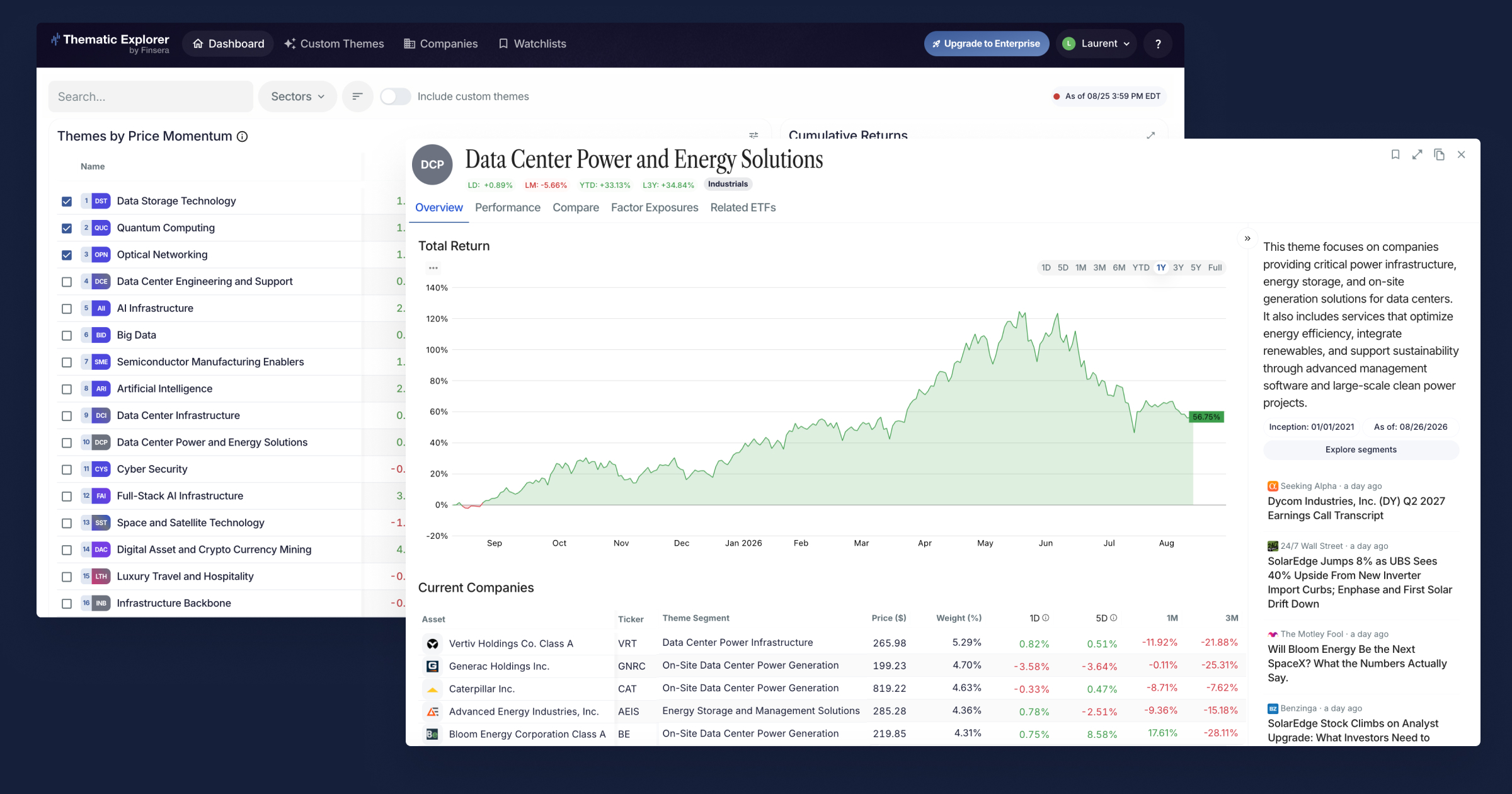1512x794 pixels.
Task: Click the Explore segments button
Action: [1361, 449]
